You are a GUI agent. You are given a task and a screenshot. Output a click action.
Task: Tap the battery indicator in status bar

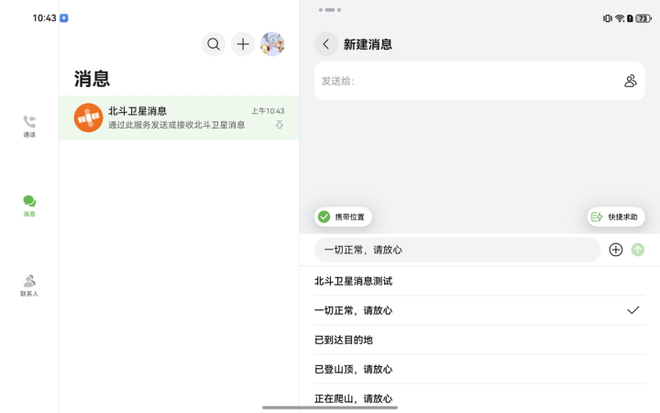tap(643, 18)
